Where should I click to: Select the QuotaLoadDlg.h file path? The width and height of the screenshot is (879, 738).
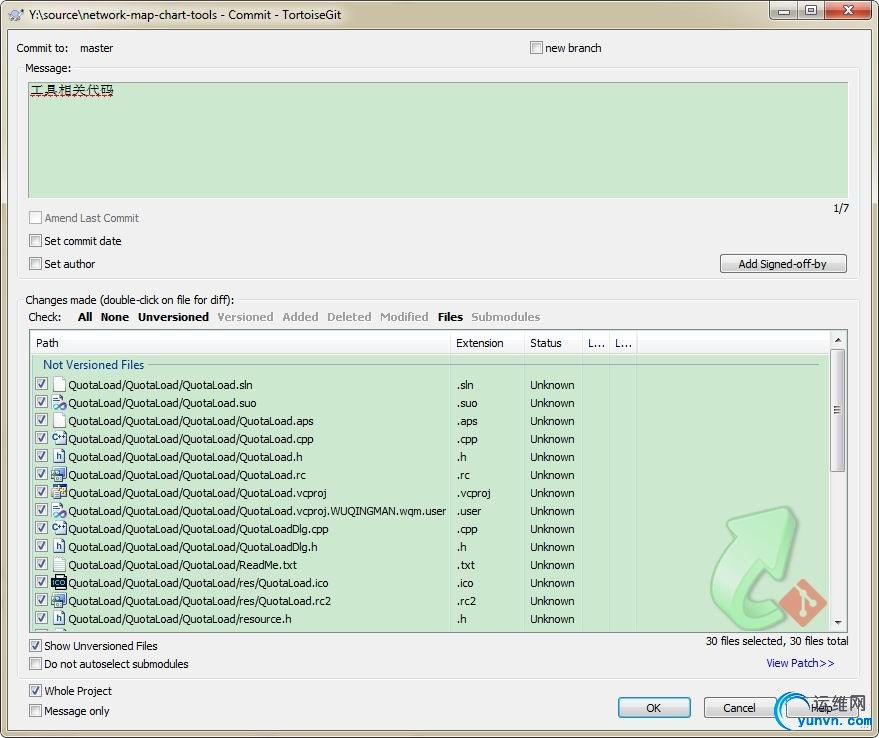tap(193, 547)
